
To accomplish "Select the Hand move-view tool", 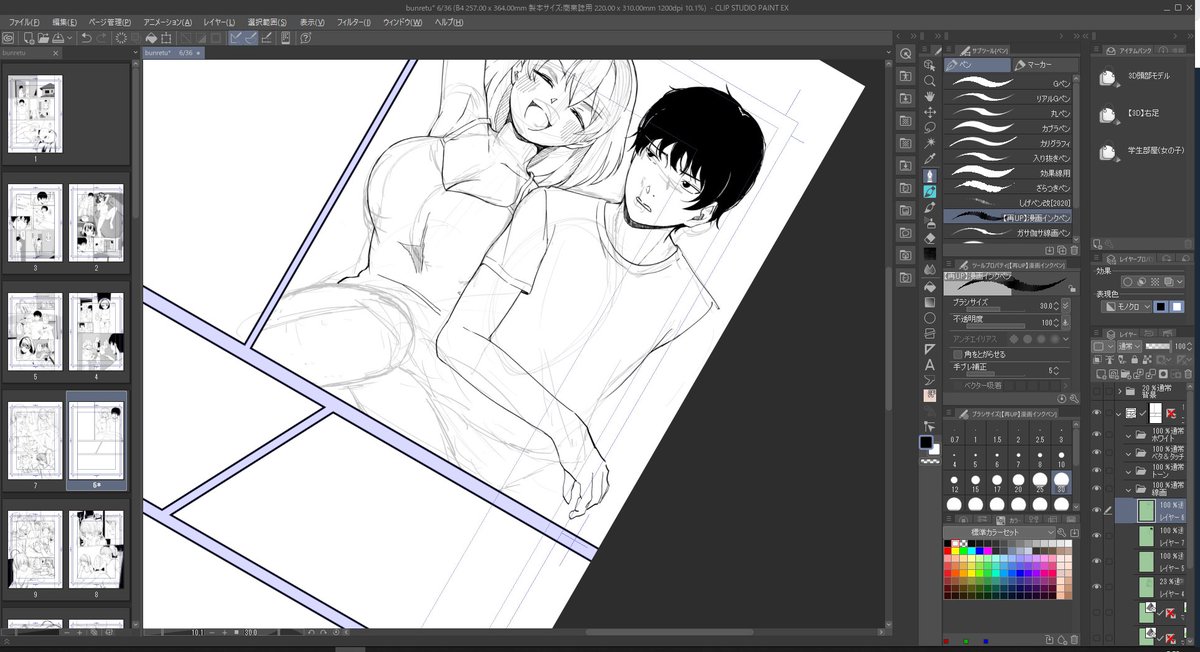I will click(930, 97).
